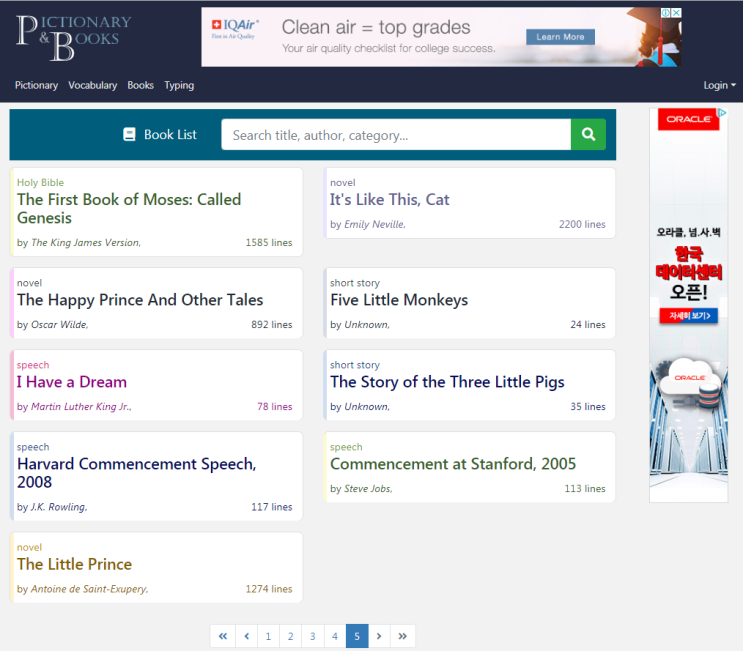The height and width of the screenshot is (651, 743).
Task: Open The Little Prince book
Action: (74, 564)
